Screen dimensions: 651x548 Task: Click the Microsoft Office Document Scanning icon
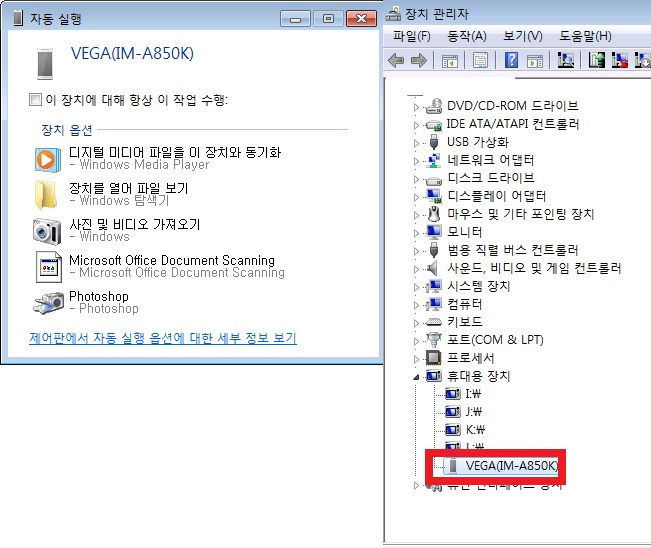[49, 267]
